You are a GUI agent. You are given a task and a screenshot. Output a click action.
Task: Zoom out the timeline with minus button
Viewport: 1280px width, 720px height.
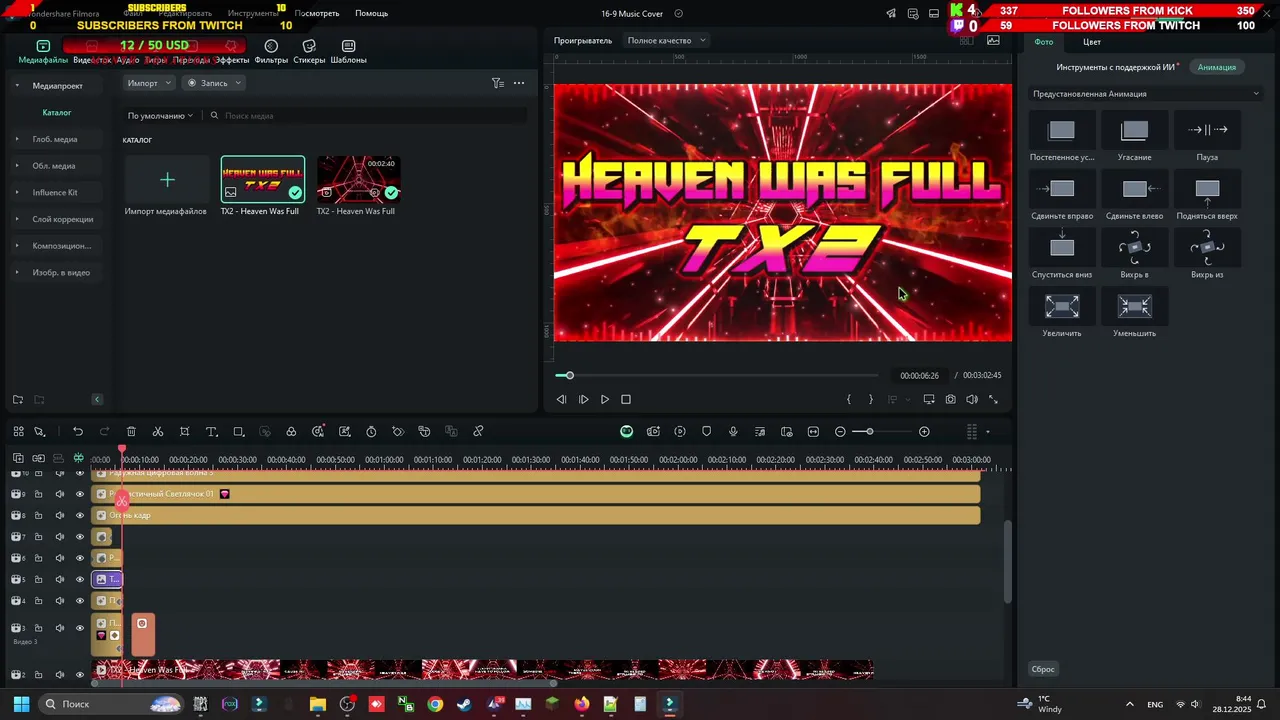point(840,432)
